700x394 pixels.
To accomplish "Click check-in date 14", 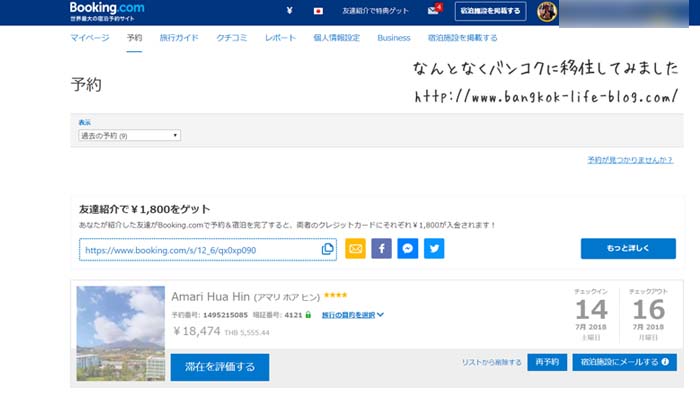I will (x=591, y=310).
